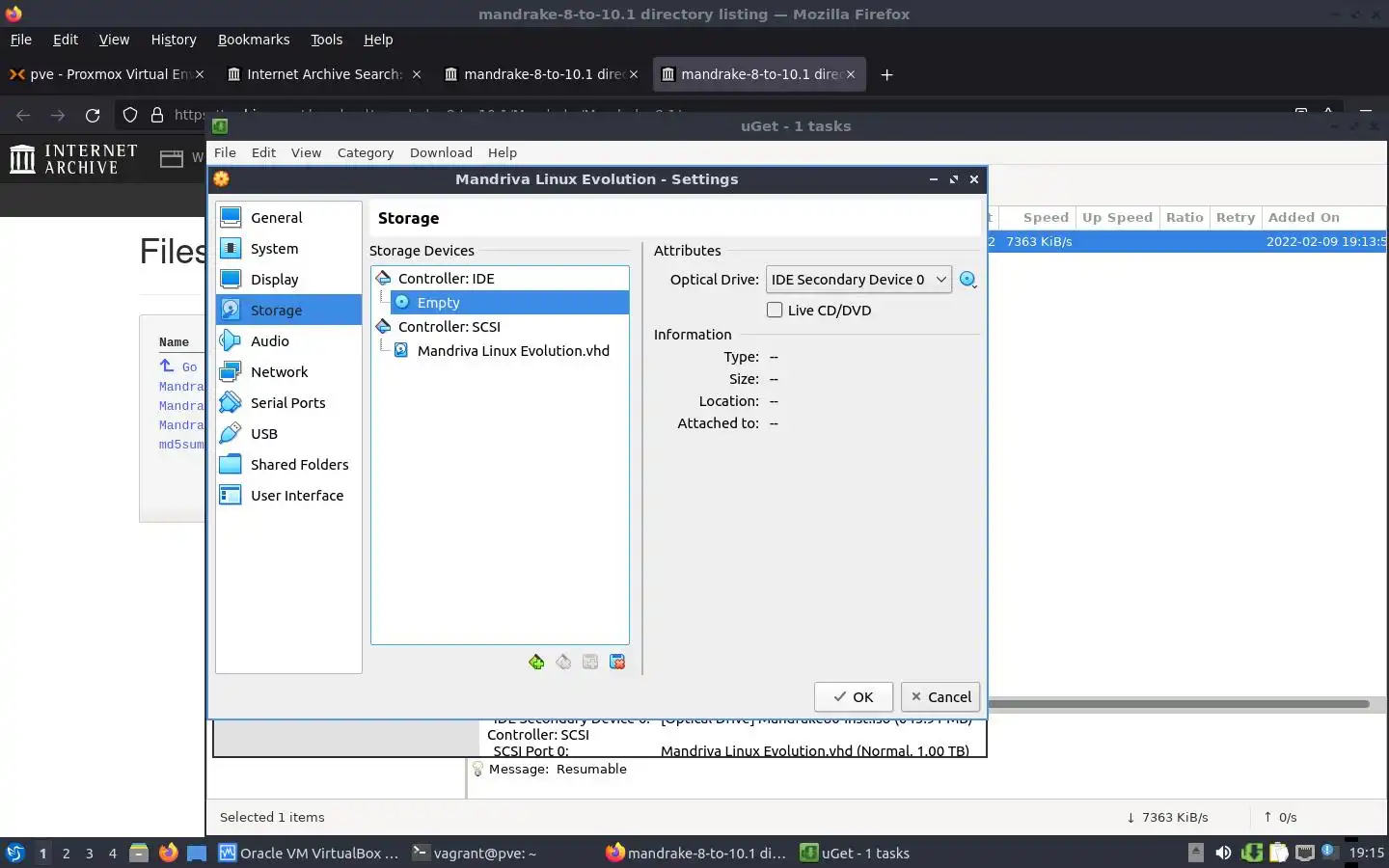
Task: Click the clipboard tray icon
Action: [1278, 853]
